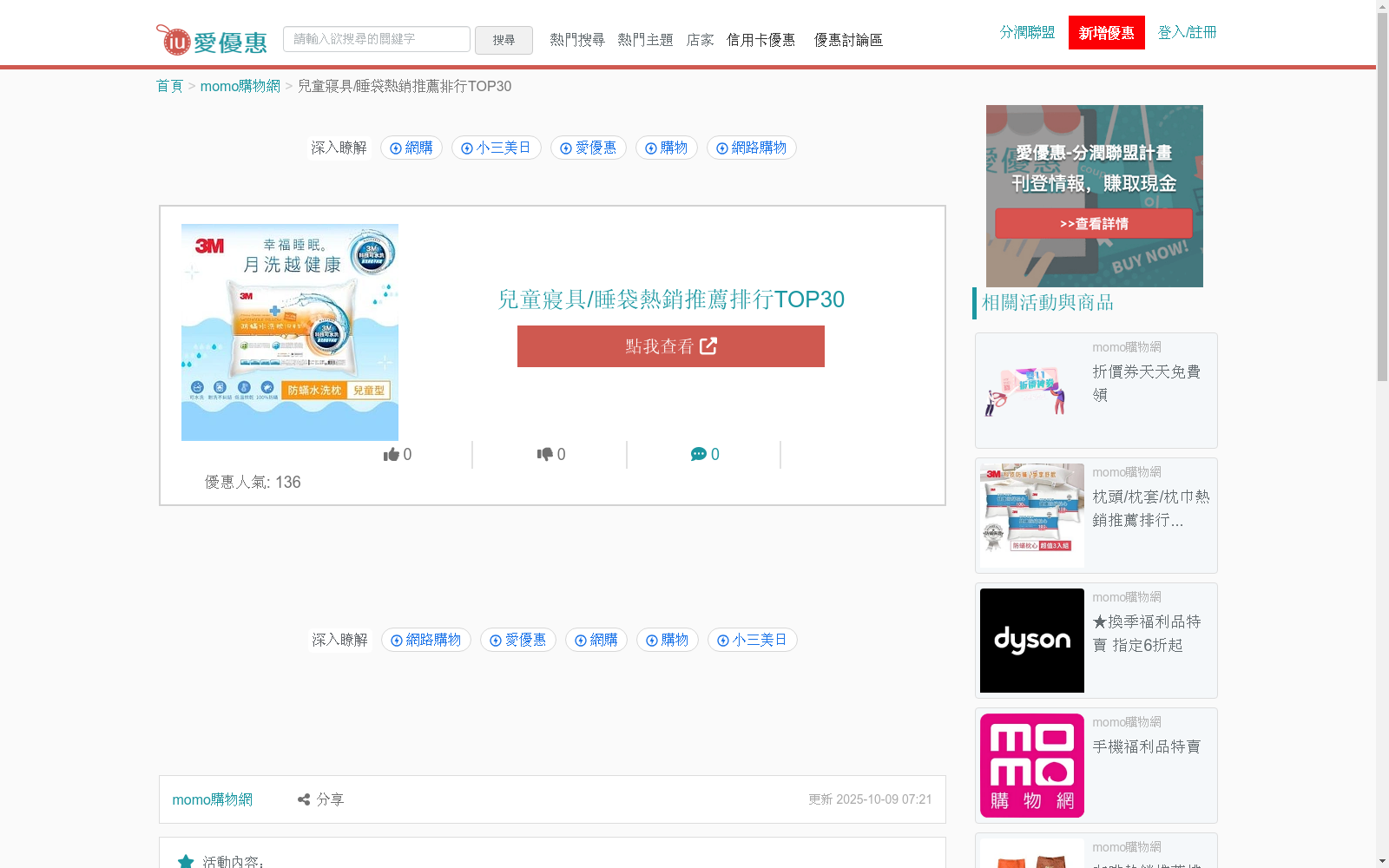Click the momo購物網 logo thumbnail
1389x868 pixels.
tap(1032, 766)
